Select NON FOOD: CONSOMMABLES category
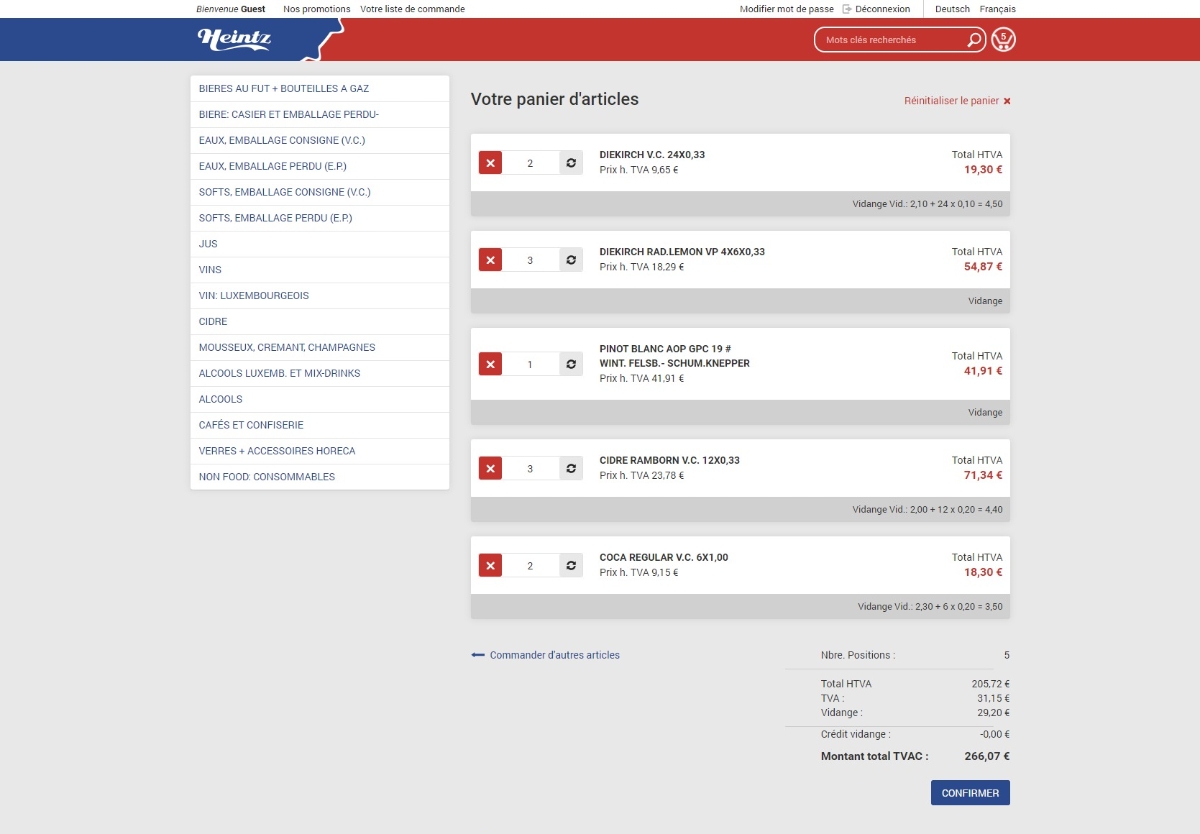The width and height of the screenshot is (1200, 834). (320, 477)
